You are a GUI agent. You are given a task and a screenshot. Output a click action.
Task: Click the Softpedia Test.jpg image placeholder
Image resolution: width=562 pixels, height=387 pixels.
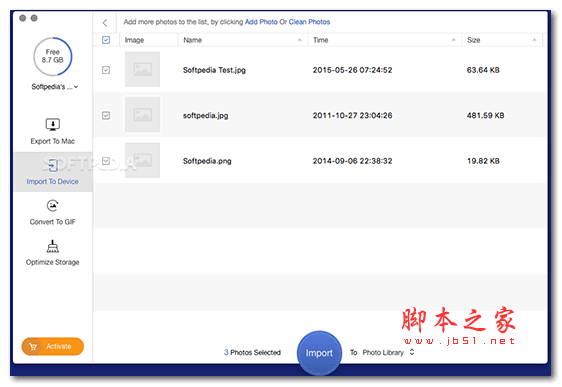pos(142,69)
